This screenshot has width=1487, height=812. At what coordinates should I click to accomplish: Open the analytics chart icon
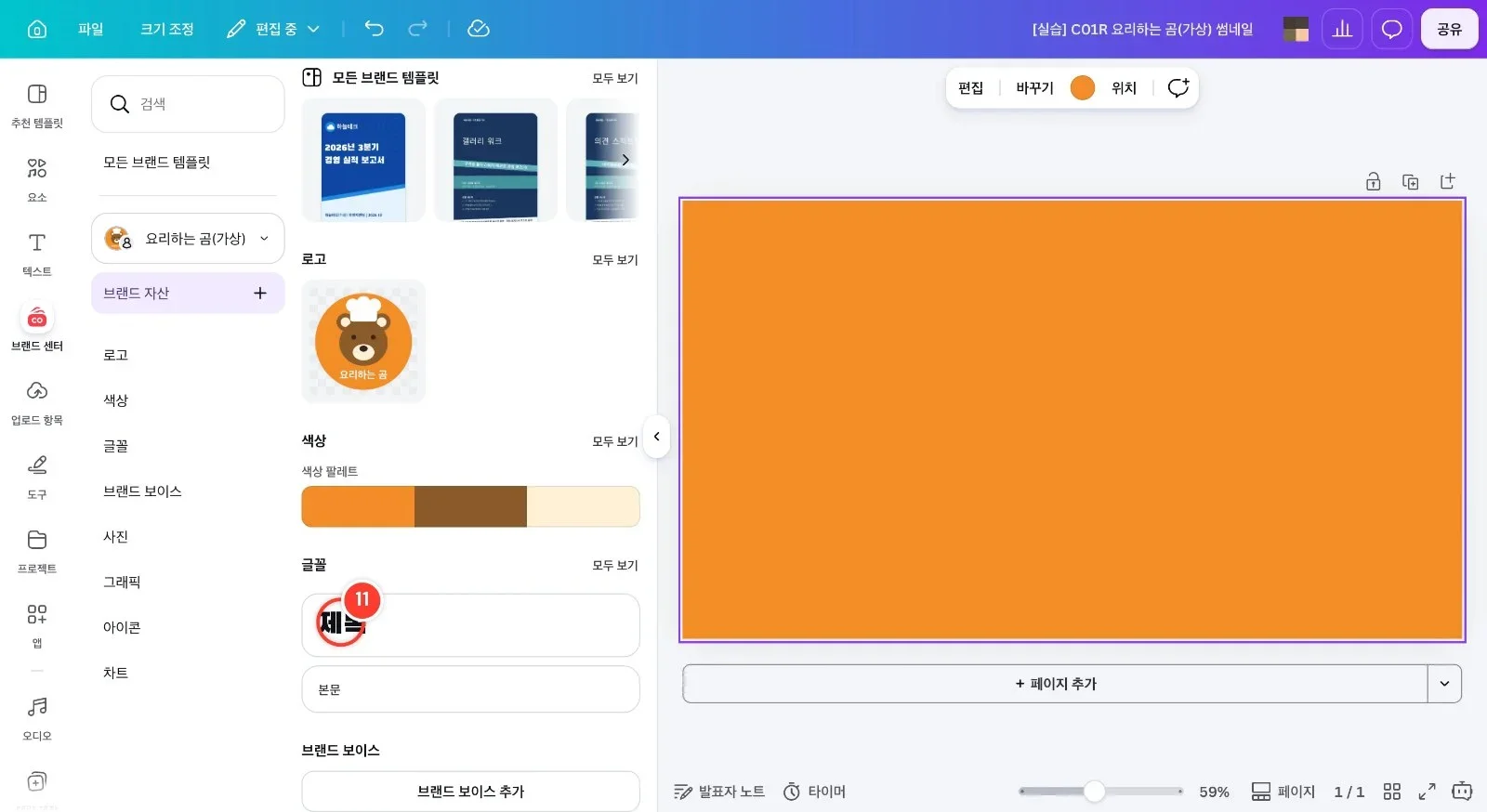[1342, 29]
